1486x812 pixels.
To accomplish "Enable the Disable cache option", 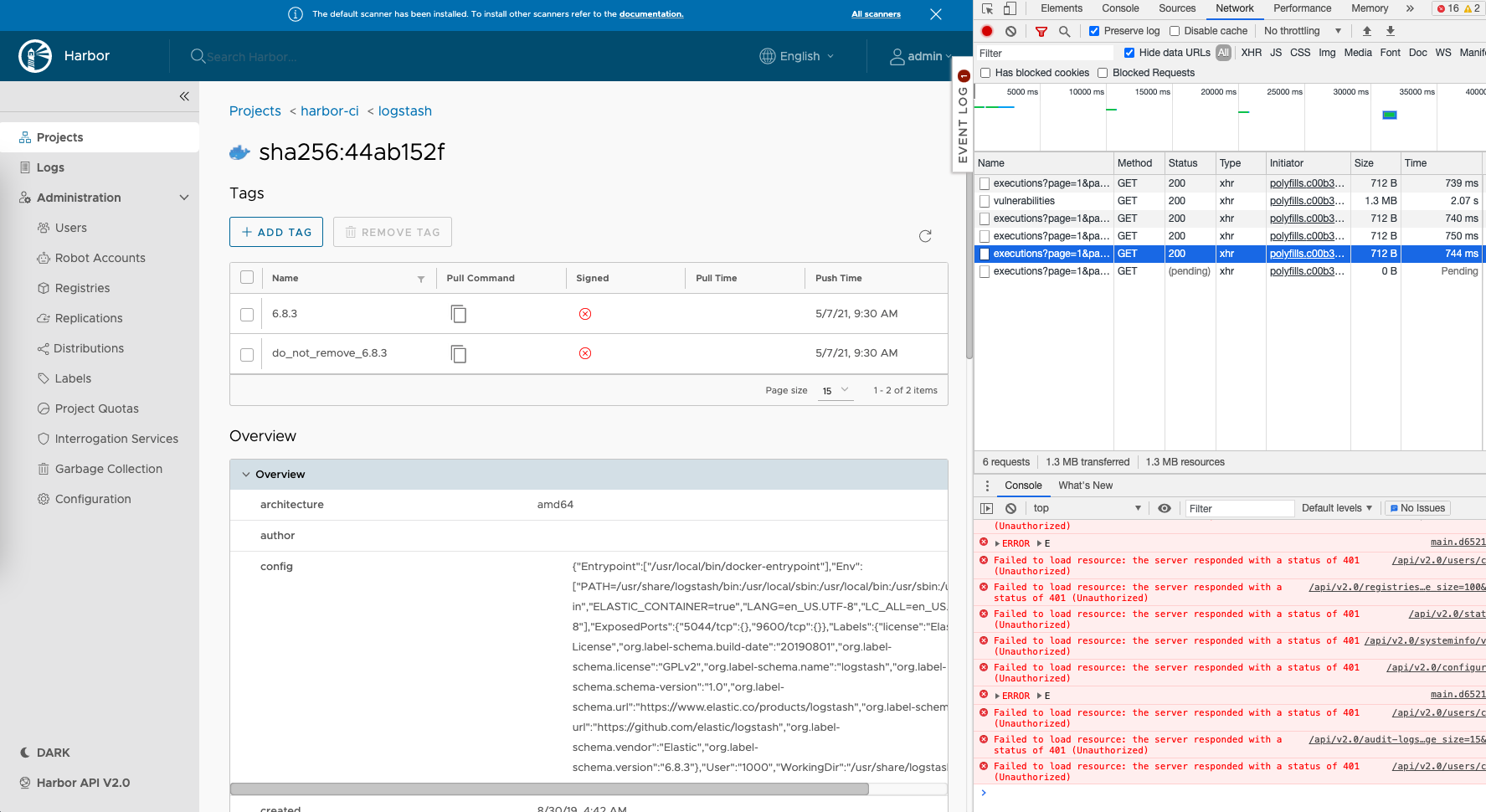I will [1175, 31].
